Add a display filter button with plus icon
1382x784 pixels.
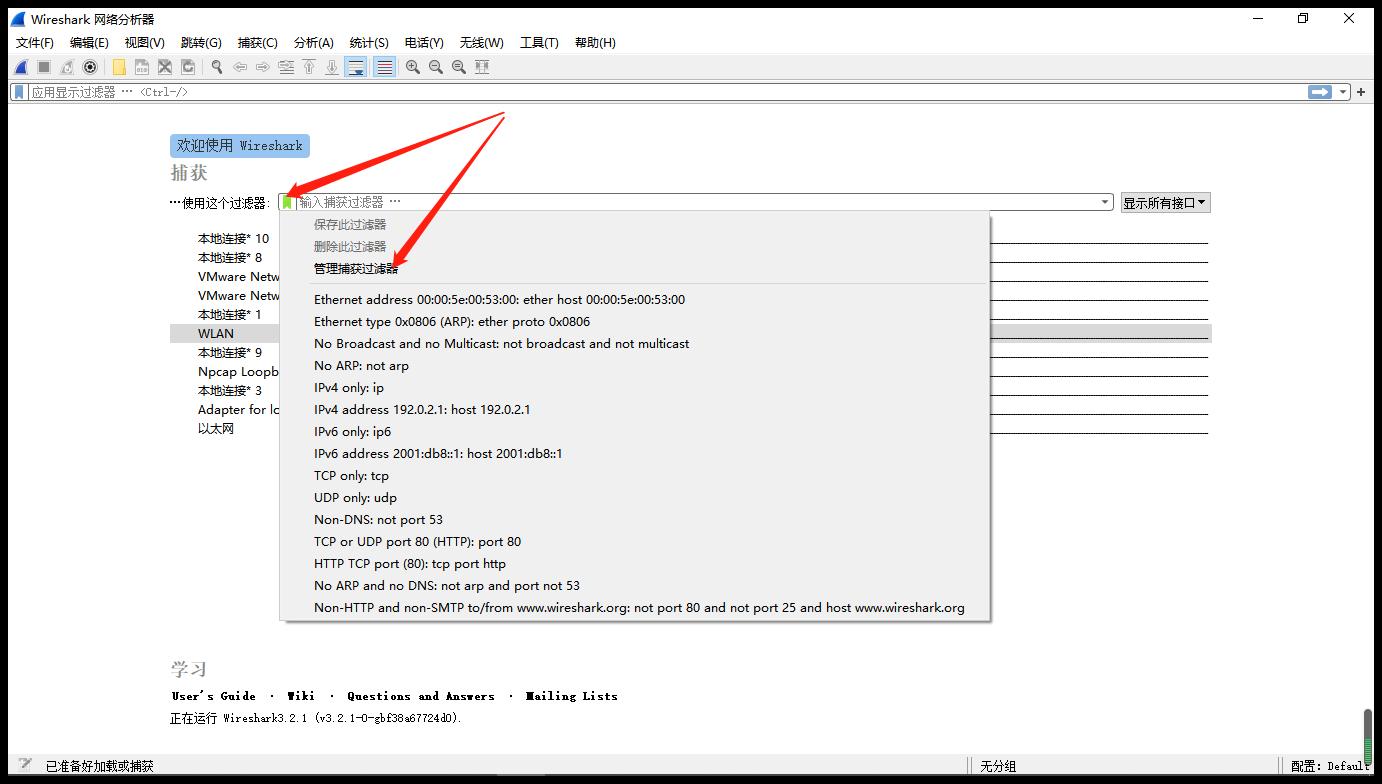1361,92
